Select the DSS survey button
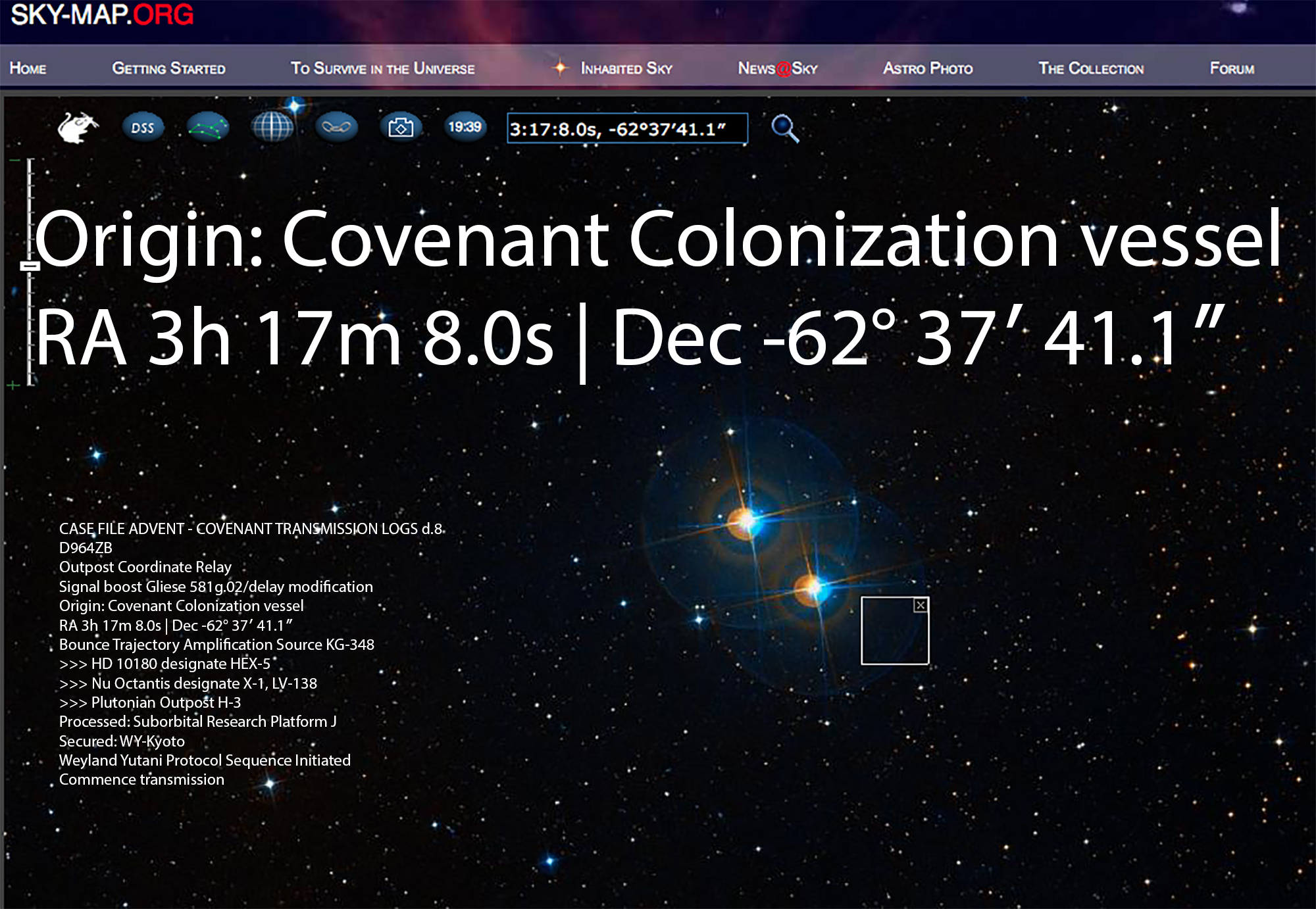Viewport: 1316px width, 909px height. [x=143, y=128]
